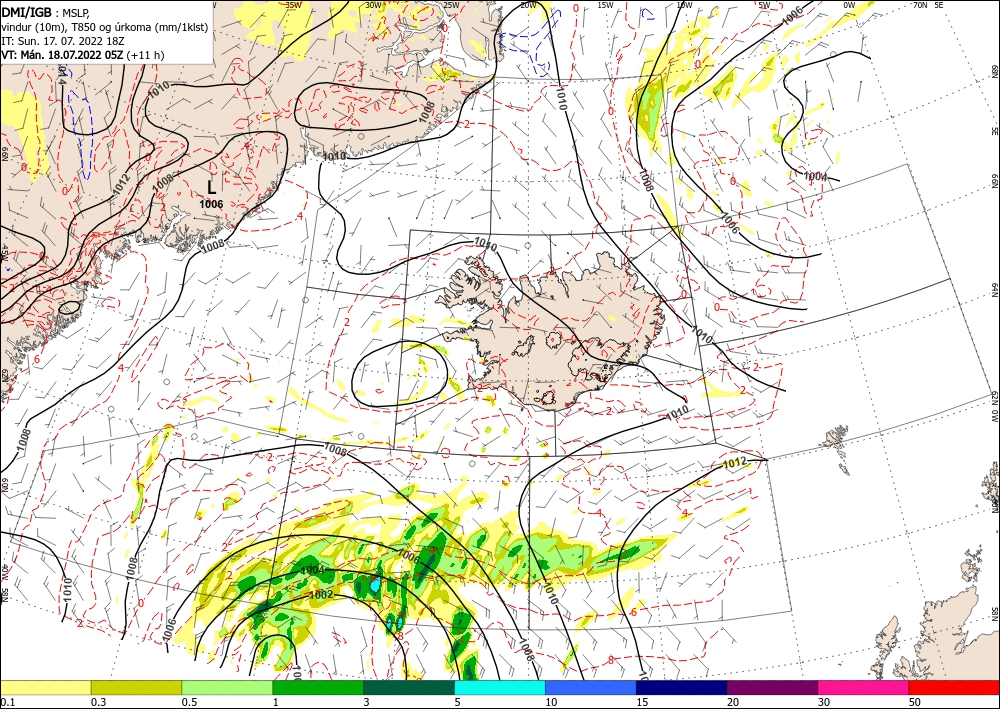Choose the purple 20–30 mm legend swatch
The width and height of the screenshot is (1000, 709).
(772, 687)
